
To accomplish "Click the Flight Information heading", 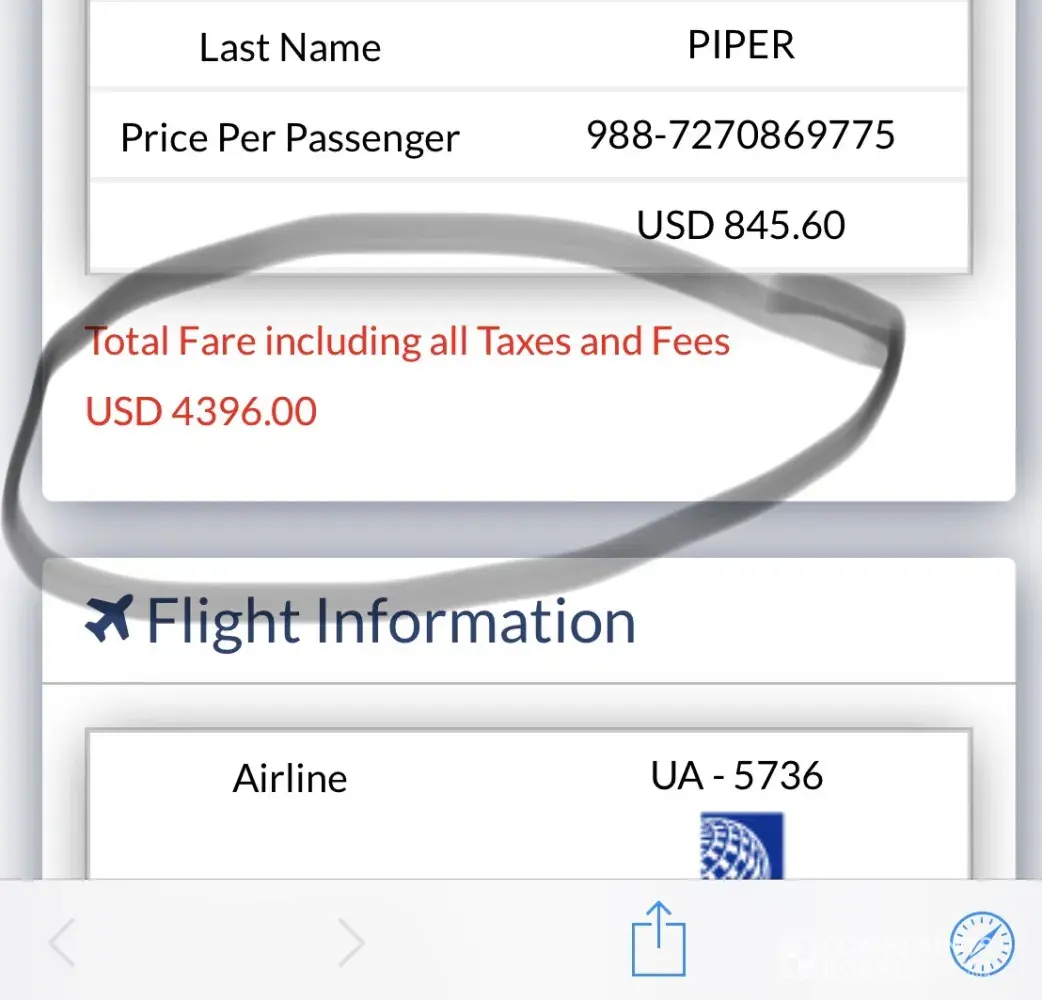I will pyautogui.click(x=390, y=621).
